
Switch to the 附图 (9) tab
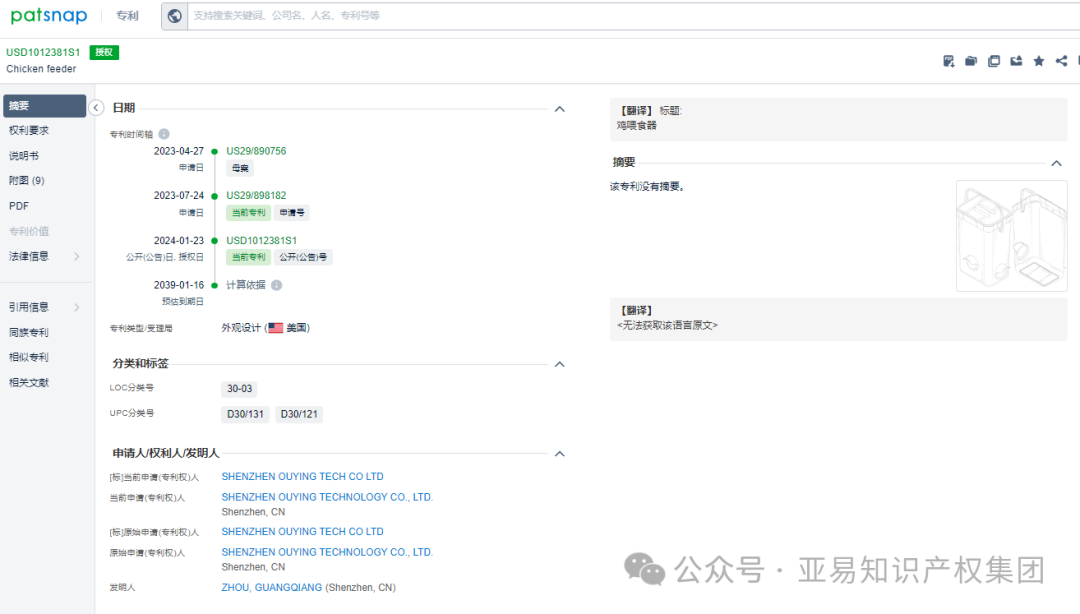pyautogui.click(x=32, y=181)
